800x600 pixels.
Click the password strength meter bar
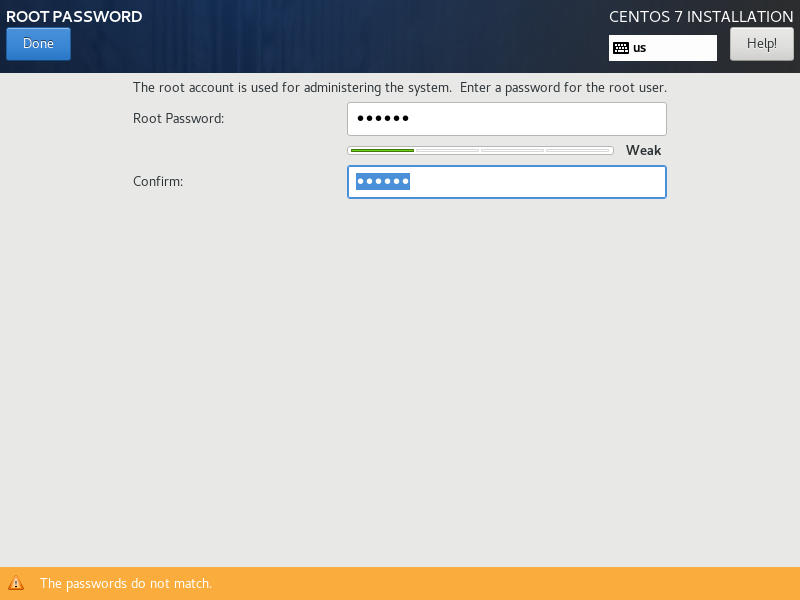pyautogui.click(x=480, y=151)
